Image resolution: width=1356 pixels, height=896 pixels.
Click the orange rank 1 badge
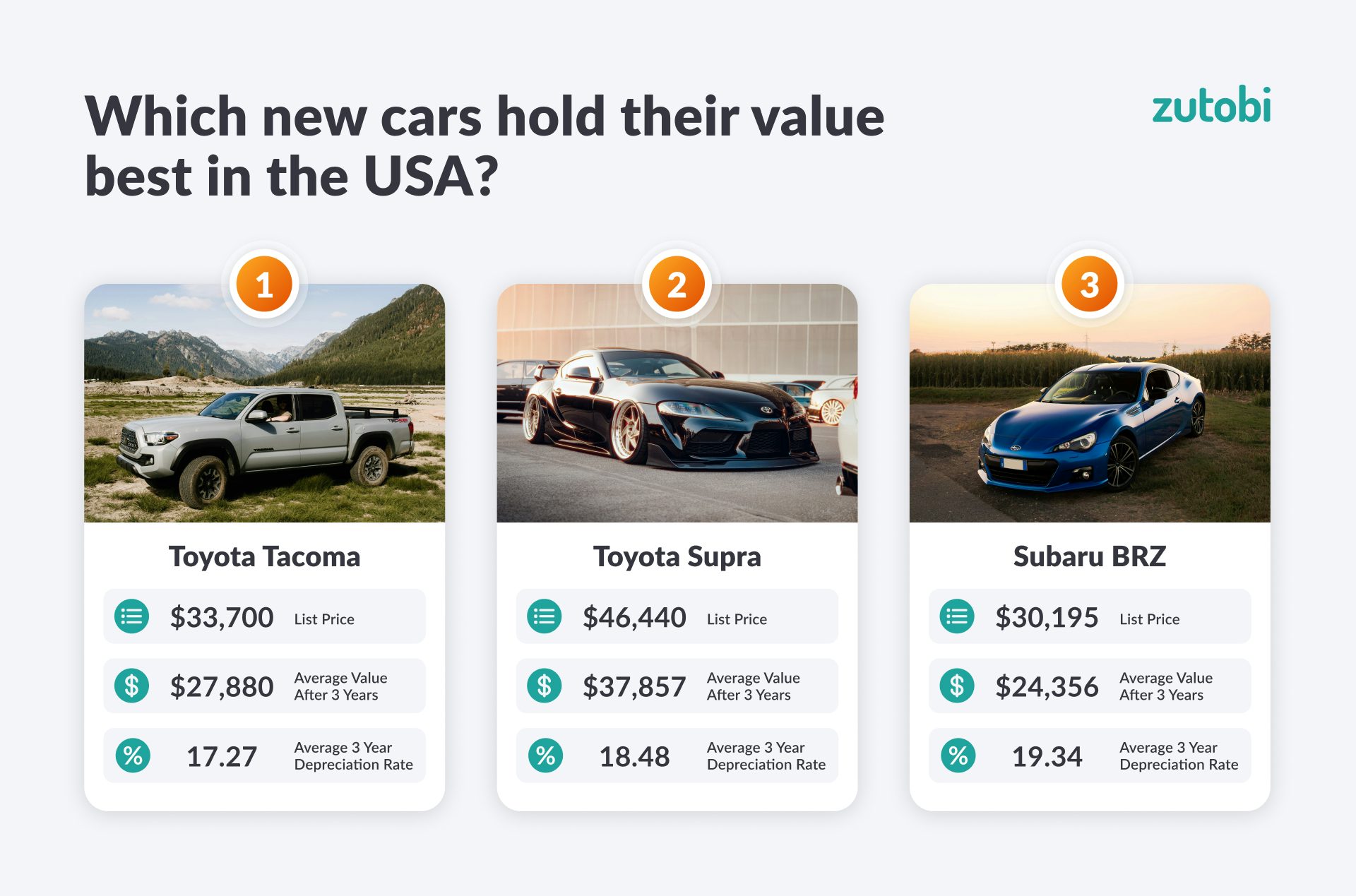coord(264,285)
